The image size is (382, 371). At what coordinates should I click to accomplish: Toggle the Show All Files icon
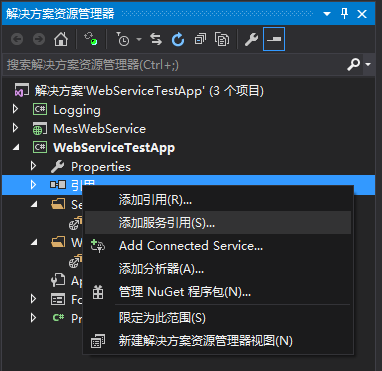222,40
